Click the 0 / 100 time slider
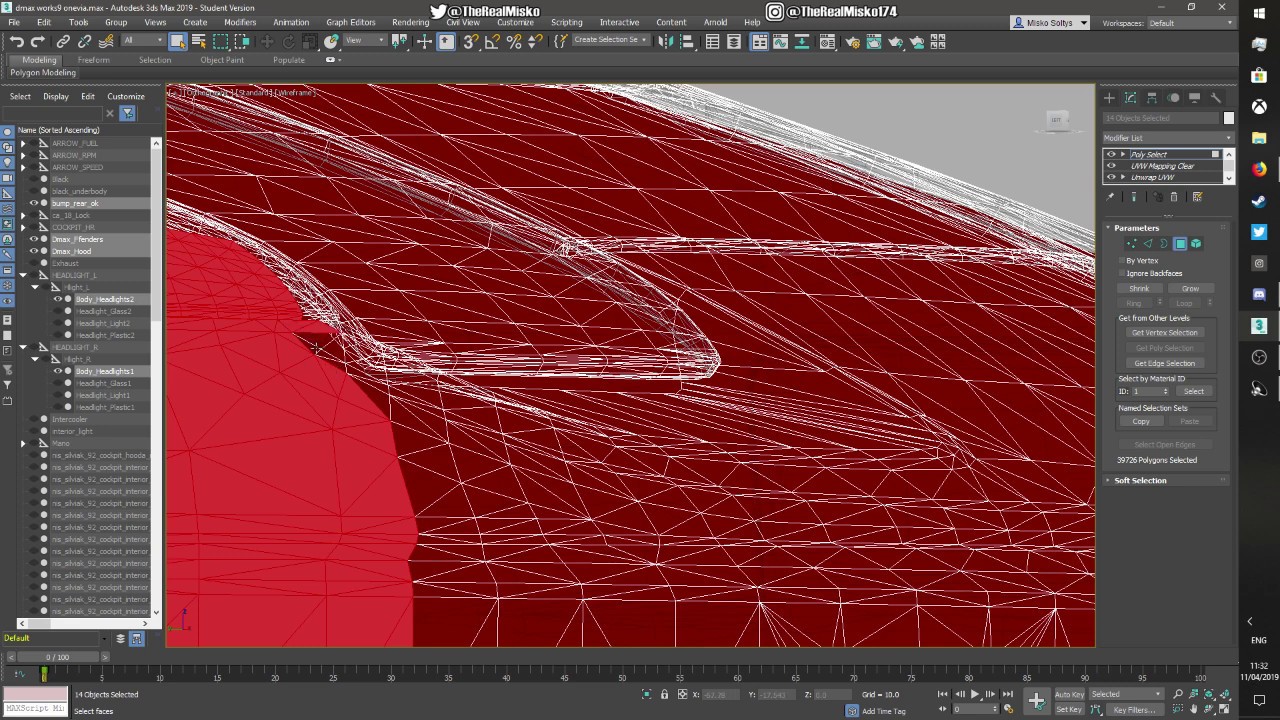1280x720 pixels. [58, 657]
